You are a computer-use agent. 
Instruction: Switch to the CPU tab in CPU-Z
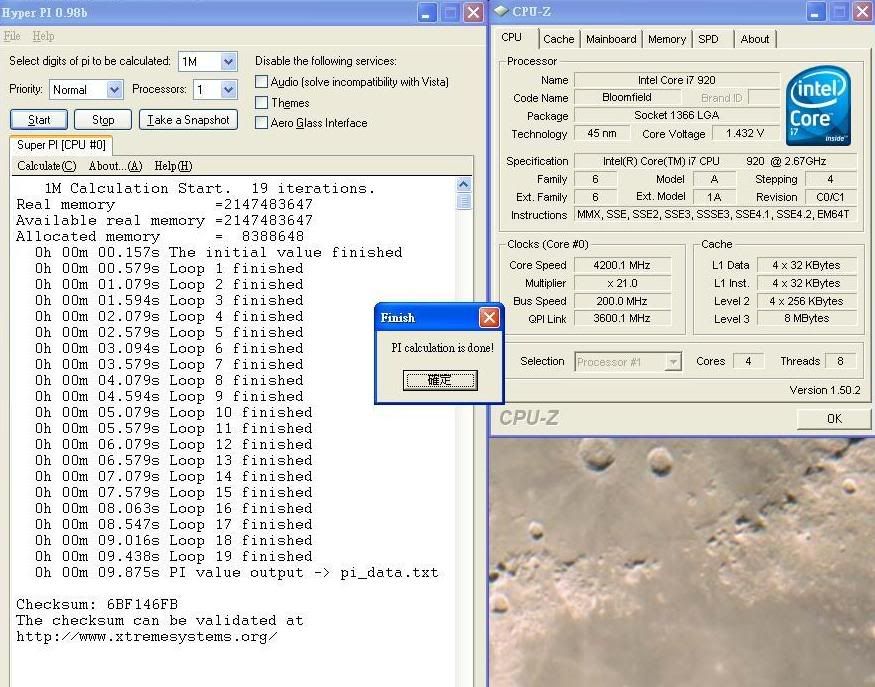coord(511,37)
